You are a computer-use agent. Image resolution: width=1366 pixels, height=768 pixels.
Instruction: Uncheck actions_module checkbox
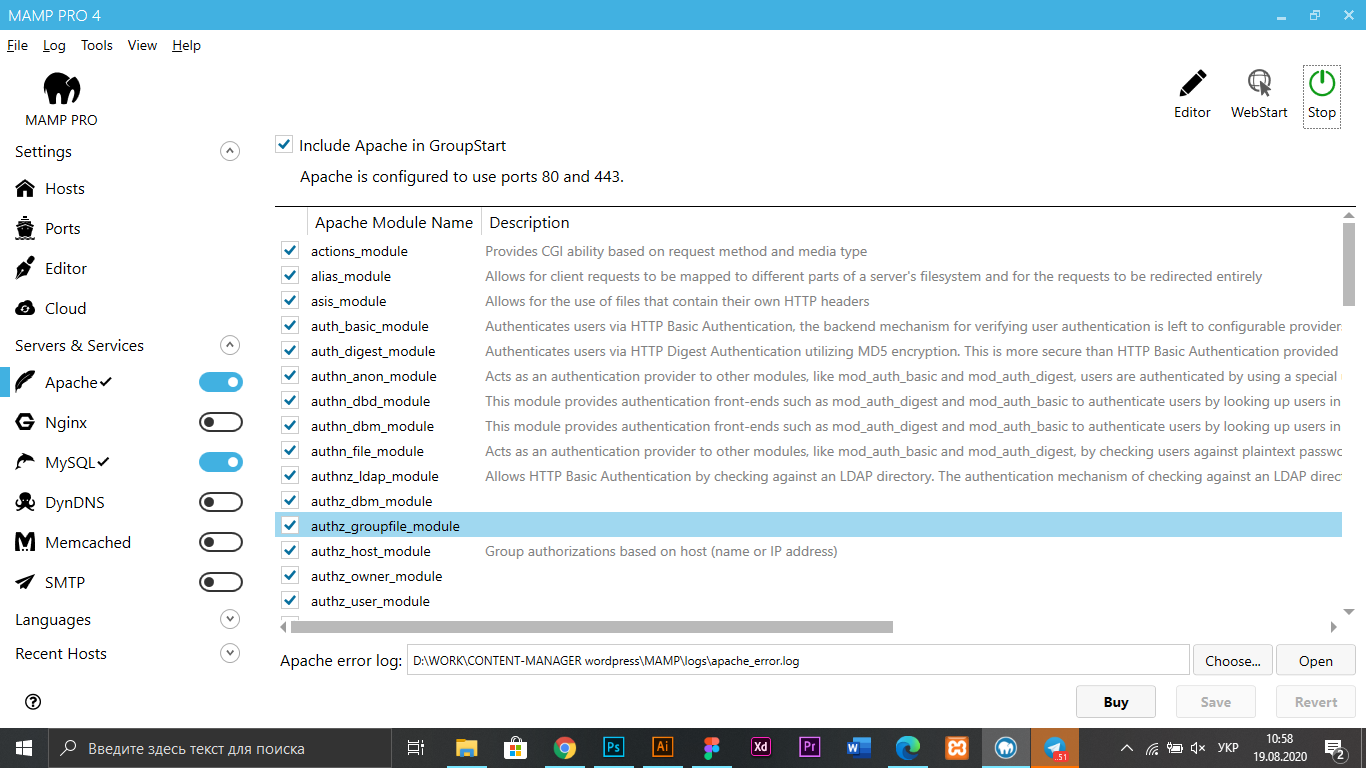290,250
